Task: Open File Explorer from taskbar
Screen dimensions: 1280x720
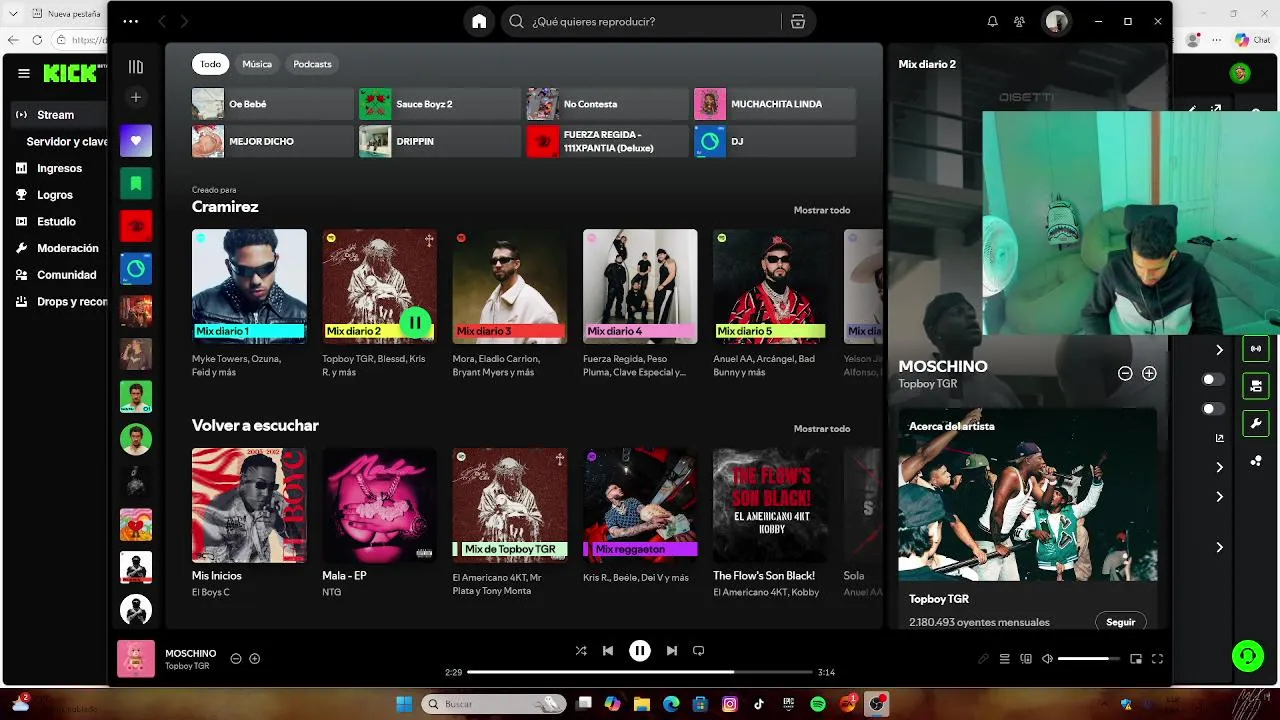Action: click(642, 704)
